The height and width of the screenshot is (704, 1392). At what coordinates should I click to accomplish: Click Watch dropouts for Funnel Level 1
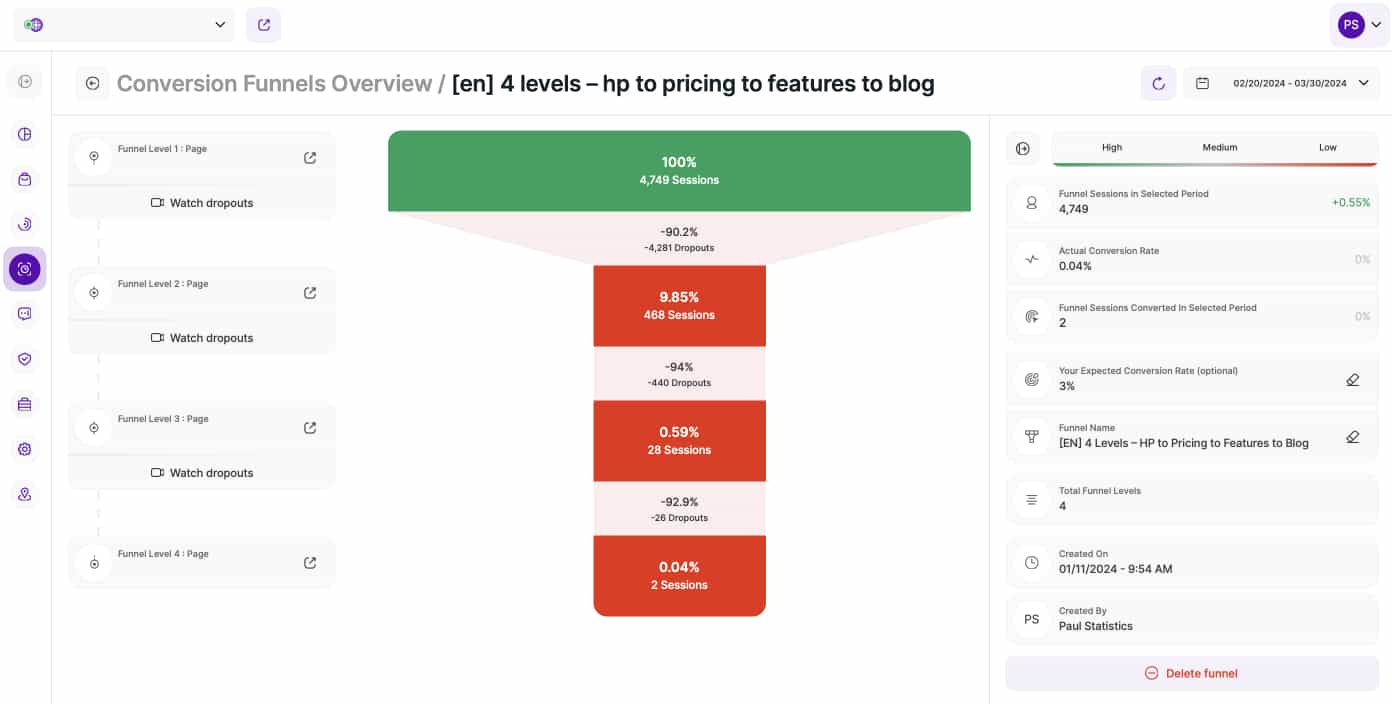(202, 203)
